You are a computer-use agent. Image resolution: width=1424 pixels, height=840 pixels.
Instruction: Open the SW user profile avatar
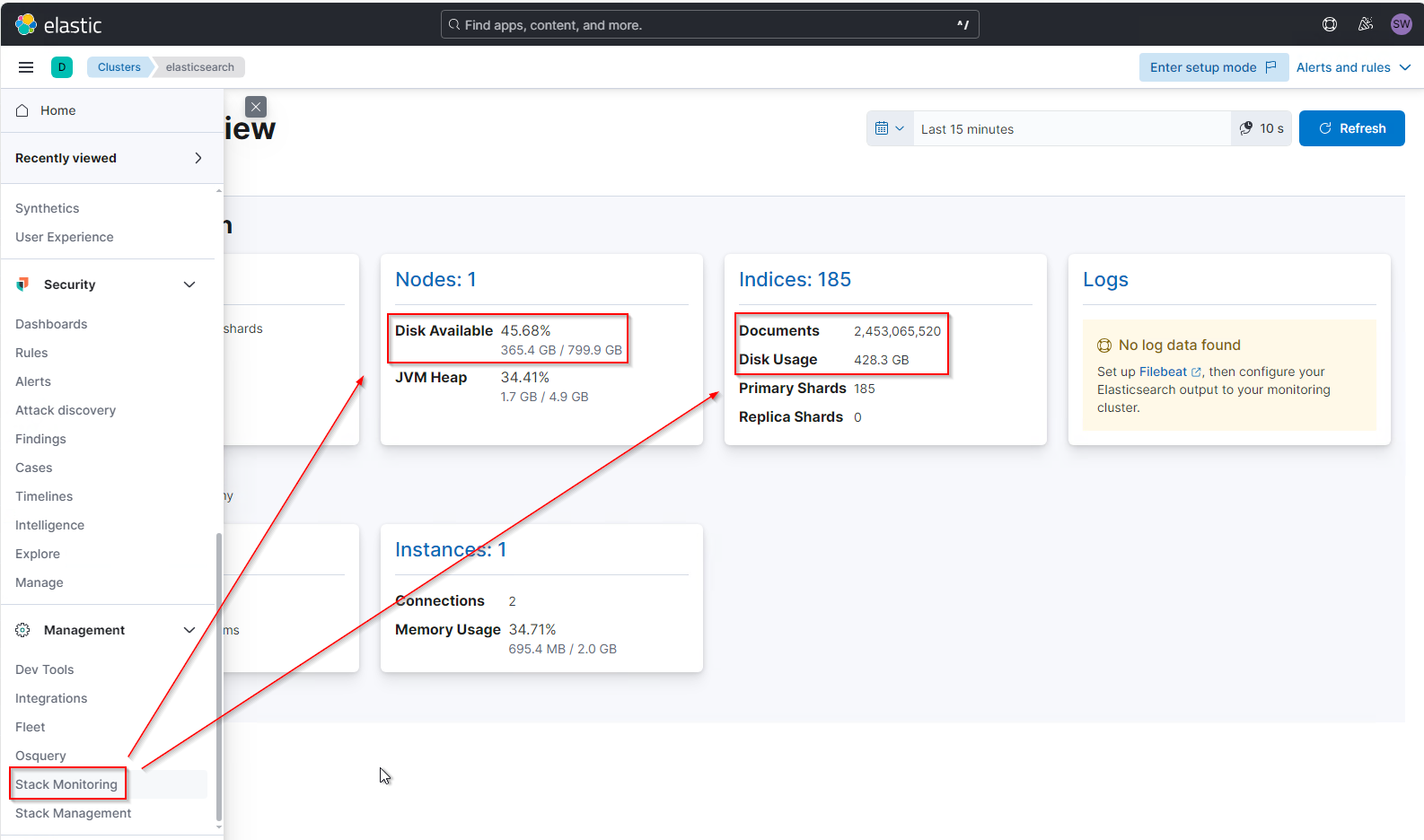1402,25
